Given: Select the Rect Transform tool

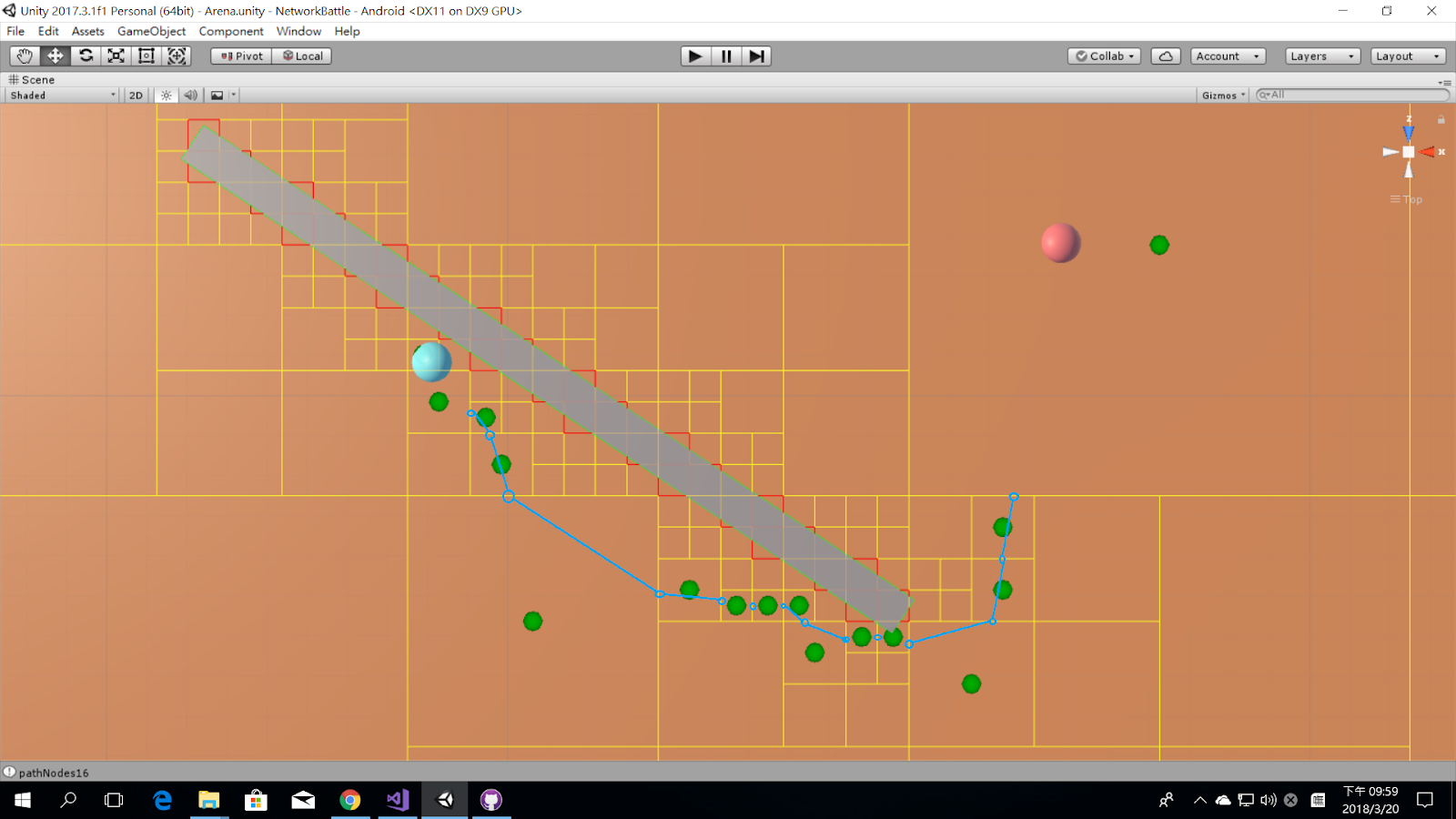Looking at the screenshot, I should pos(146,56).
